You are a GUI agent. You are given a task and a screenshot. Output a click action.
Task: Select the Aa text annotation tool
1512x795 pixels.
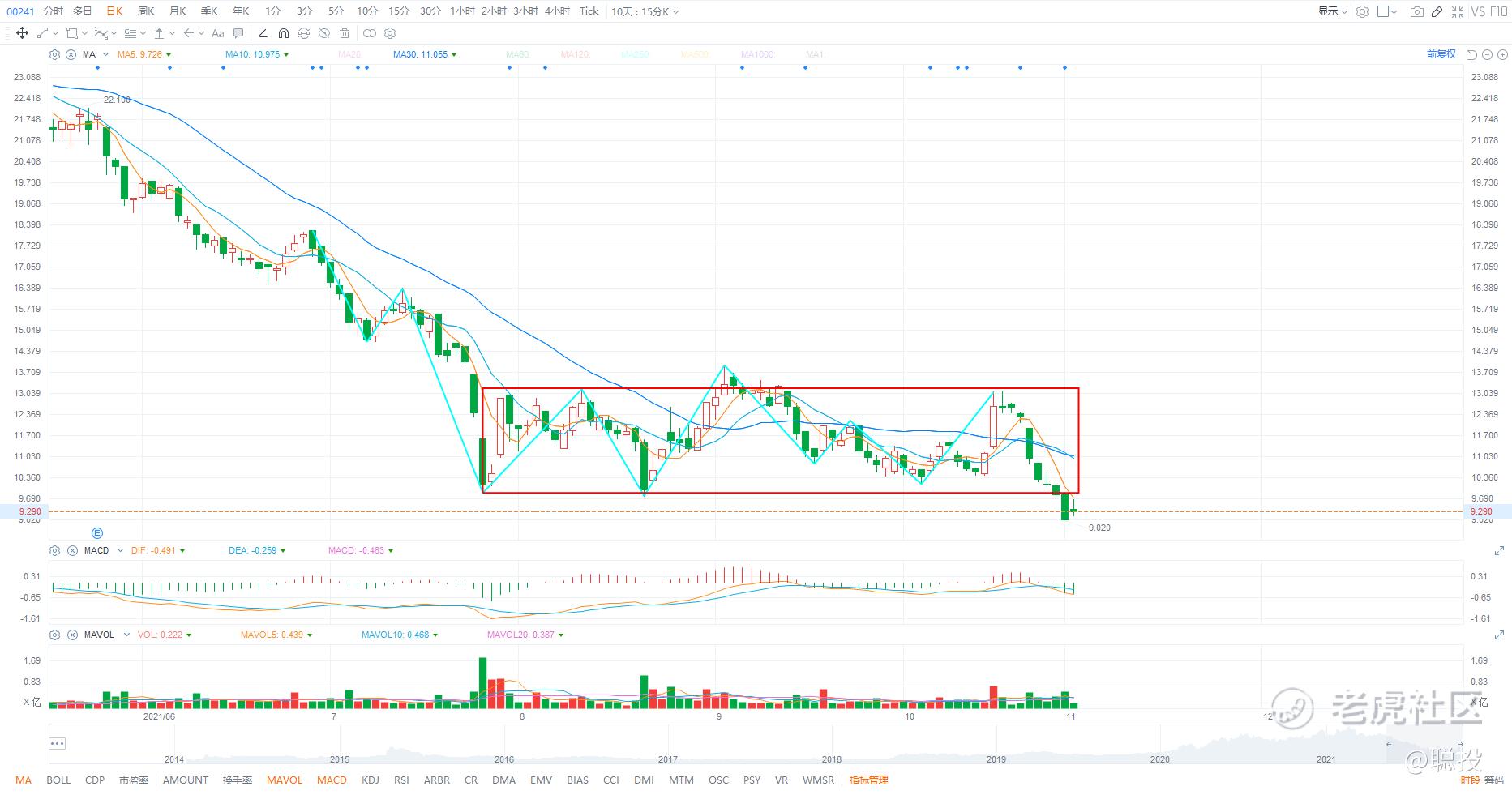[217, 33]
